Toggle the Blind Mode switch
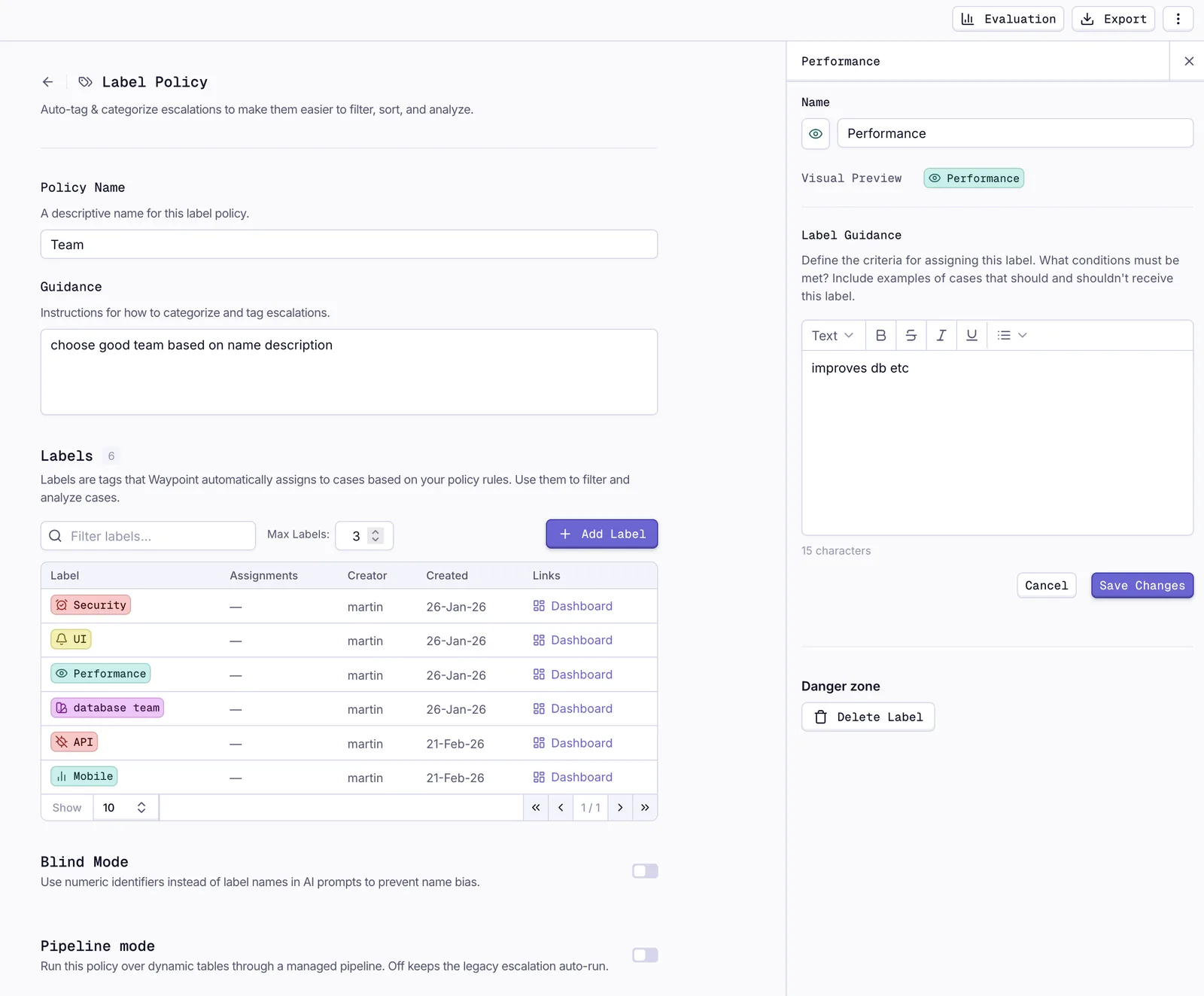1204x996 pixels. pyautogui.click(x=645, y=871)
